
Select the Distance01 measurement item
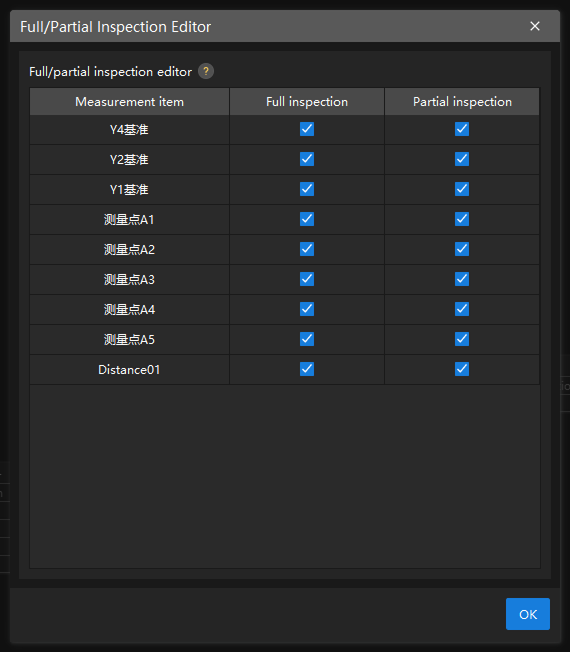pos(129,370)
